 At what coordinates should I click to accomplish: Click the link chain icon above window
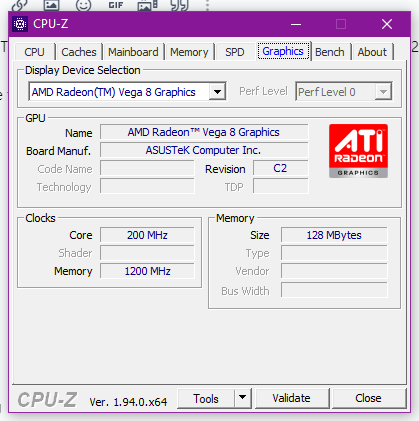(19, 5)
